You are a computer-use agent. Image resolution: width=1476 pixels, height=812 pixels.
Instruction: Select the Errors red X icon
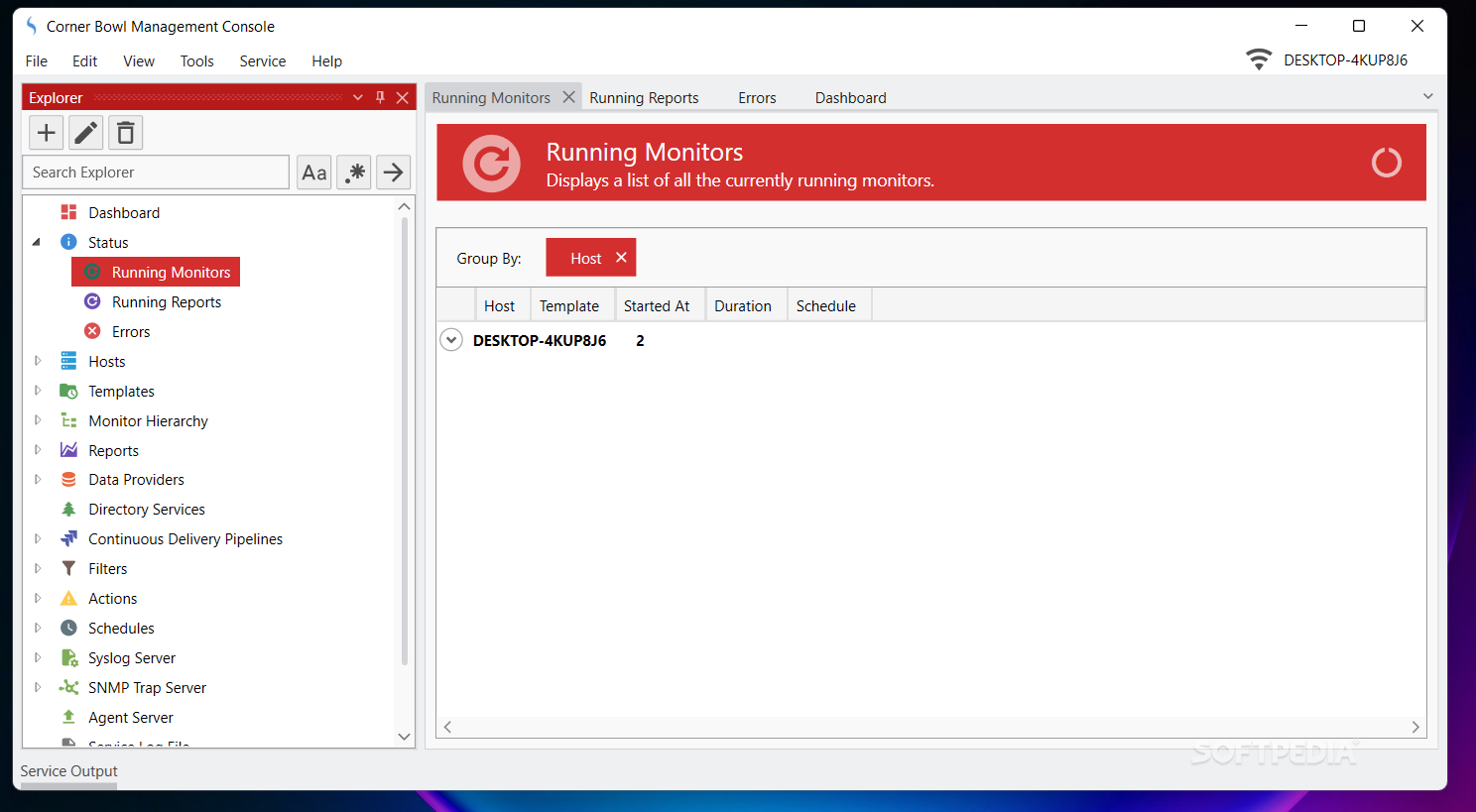point(92,331)
